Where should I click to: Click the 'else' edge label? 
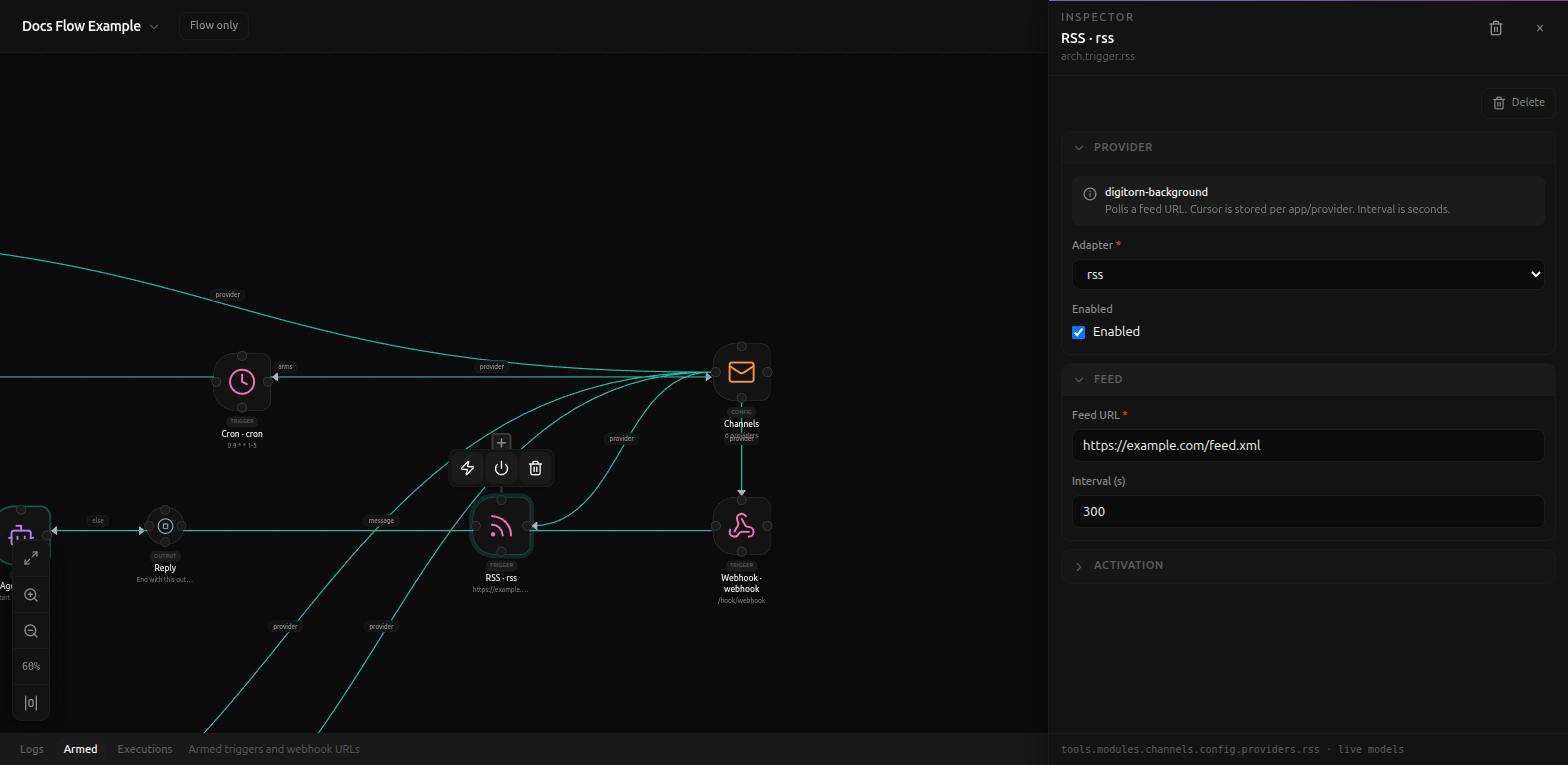coord(97,520)
